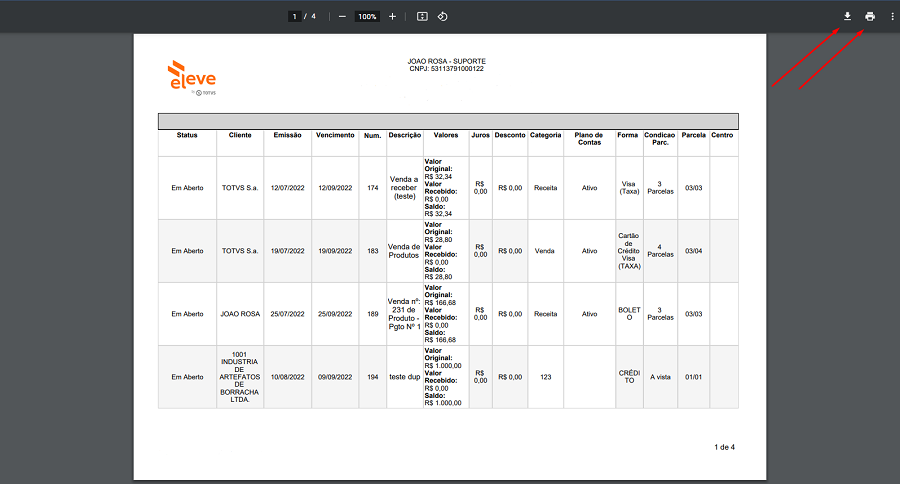Select due date 25/09/2022
The height and width of the screenshot is (484, 900).
point(335,314)
